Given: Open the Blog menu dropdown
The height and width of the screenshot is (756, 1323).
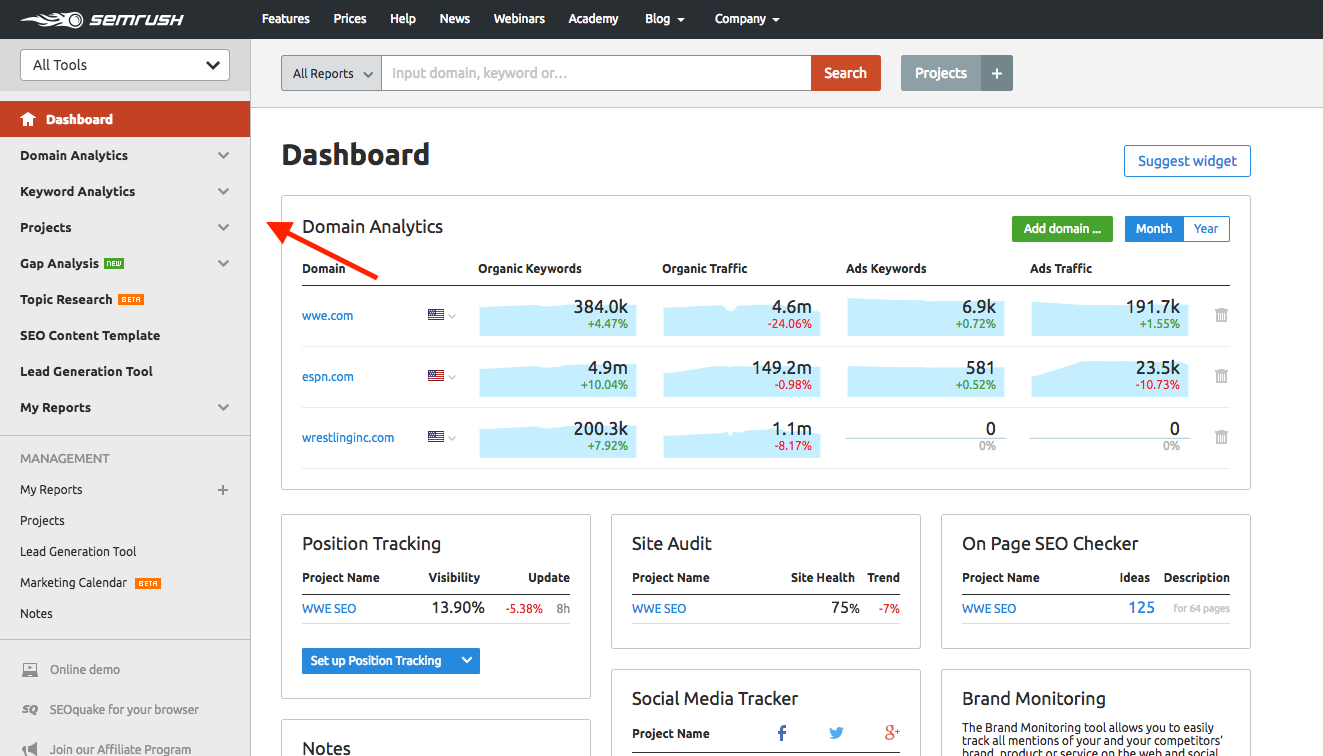Looking at the screenshot, I should click(665, 19).
